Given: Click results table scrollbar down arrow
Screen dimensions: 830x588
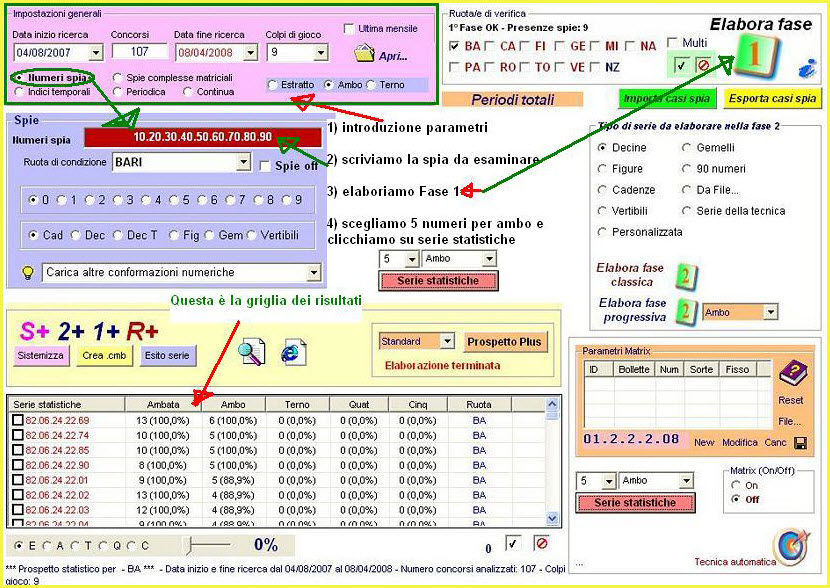Looking at the screenshot, I should [552, 518].
